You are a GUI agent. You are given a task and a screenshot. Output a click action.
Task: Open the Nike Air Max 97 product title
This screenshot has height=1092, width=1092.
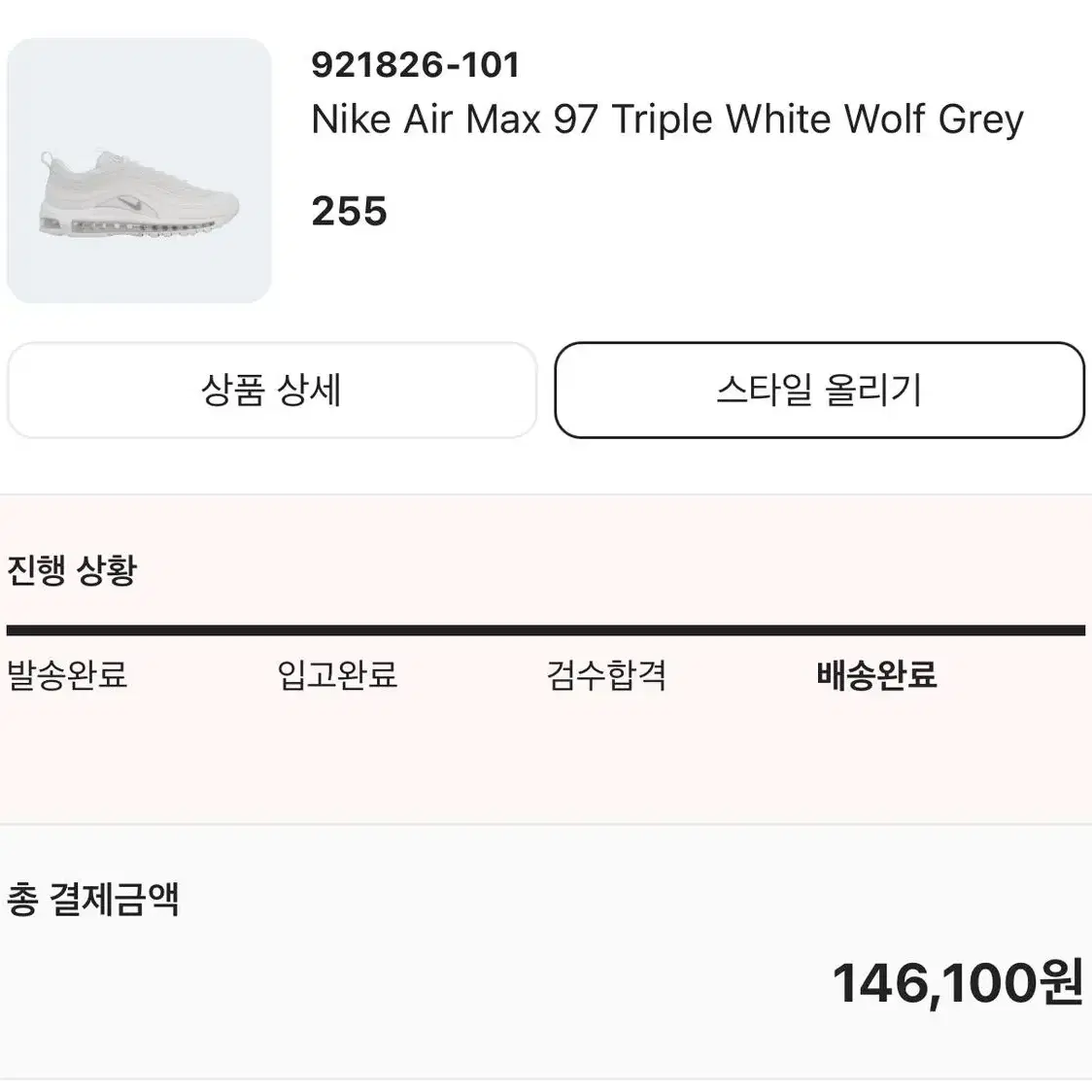pos(667,119)
